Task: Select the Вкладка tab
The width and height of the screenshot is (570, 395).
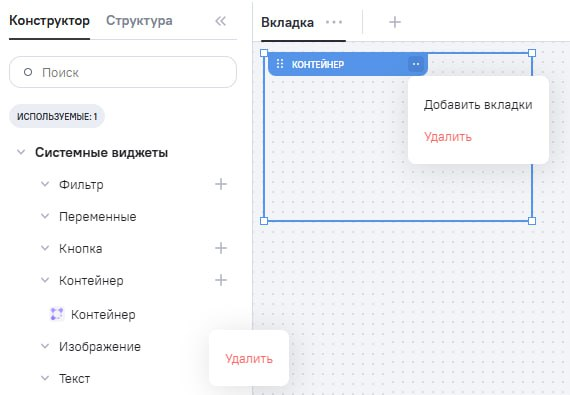Action: pyautogui.click(x=287, y=23)
